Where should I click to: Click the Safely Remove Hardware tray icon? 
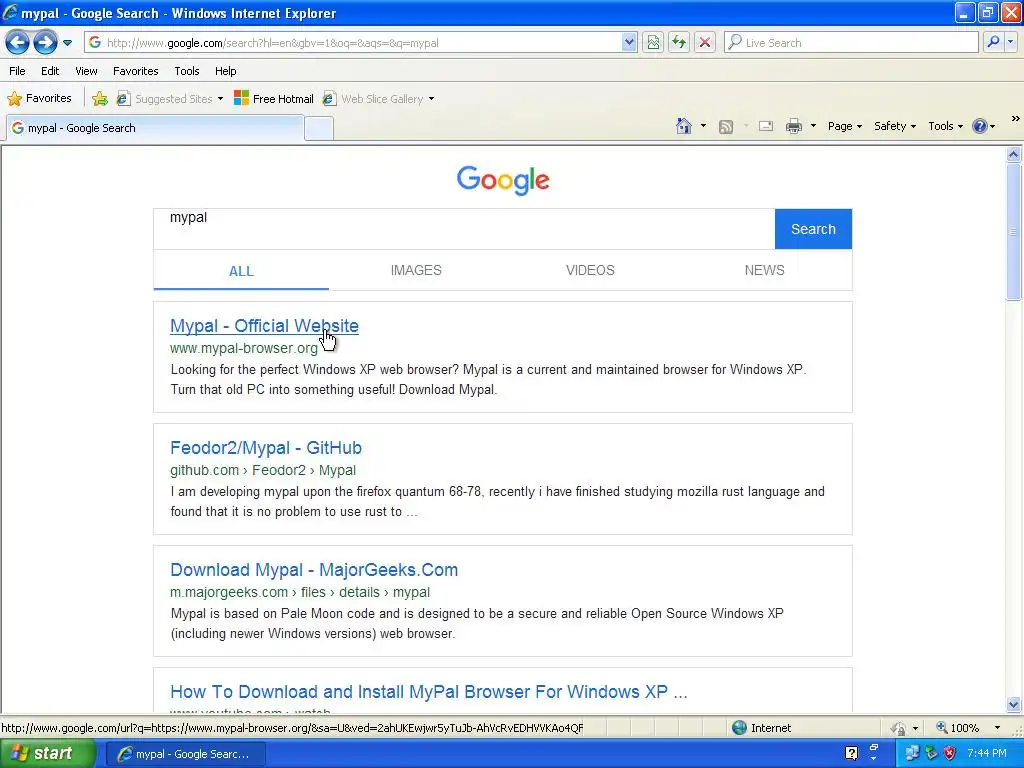931,754
